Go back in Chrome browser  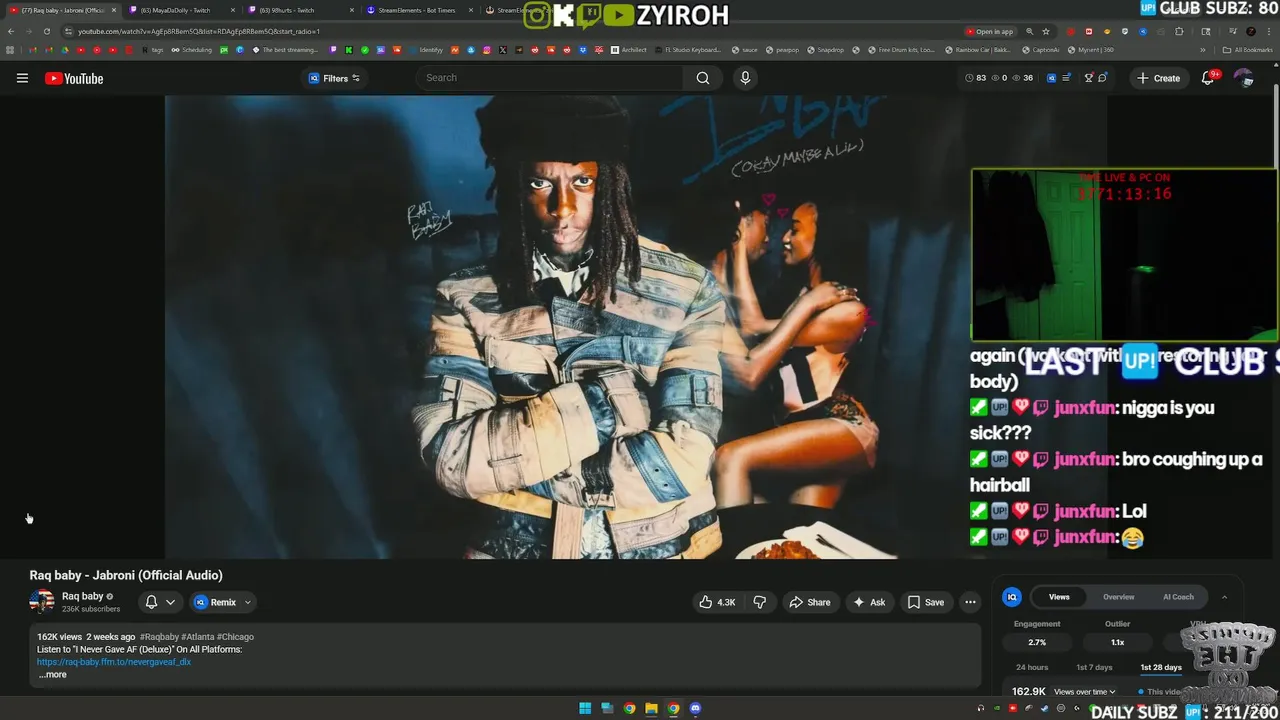pos(11,31)
